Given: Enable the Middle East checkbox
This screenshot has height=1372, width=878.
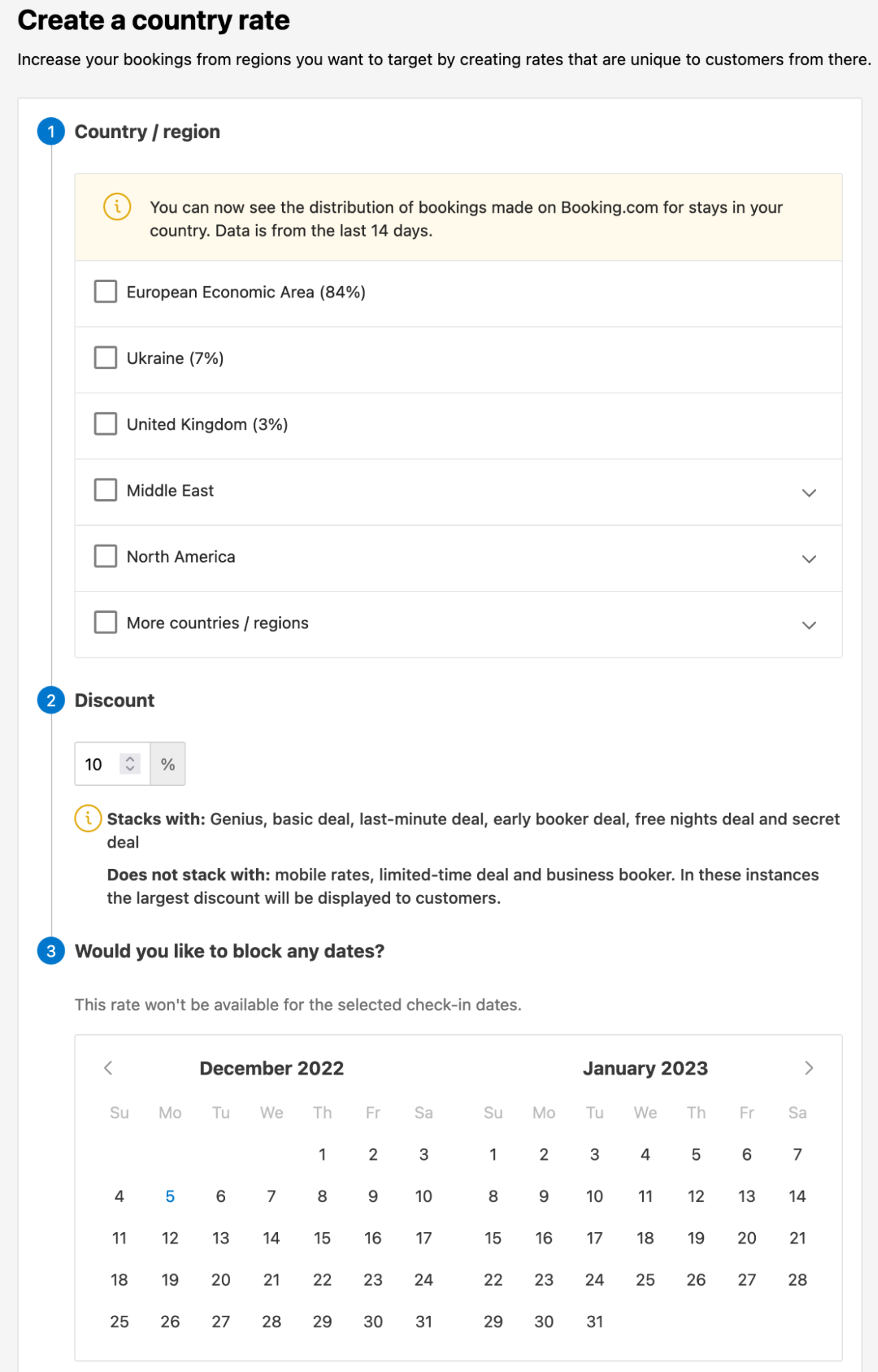Looking at the screenshot, I should click(x=106, y=490).
